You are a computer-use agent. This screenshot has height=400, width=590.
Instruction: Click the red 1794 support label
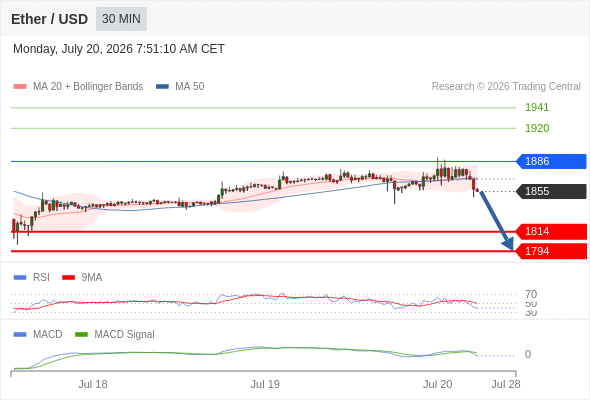click(551, 251)
